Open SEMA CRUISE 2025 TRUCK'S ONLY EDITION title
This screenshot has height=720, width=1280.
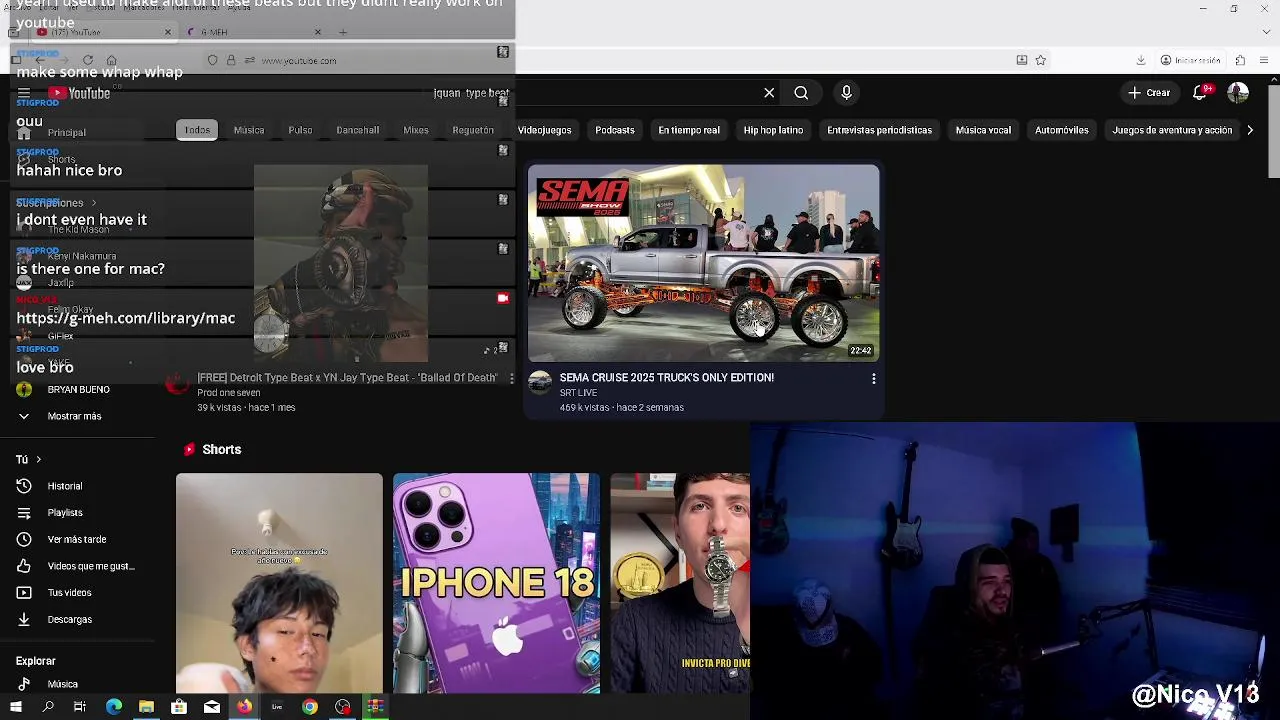point(667,378)
